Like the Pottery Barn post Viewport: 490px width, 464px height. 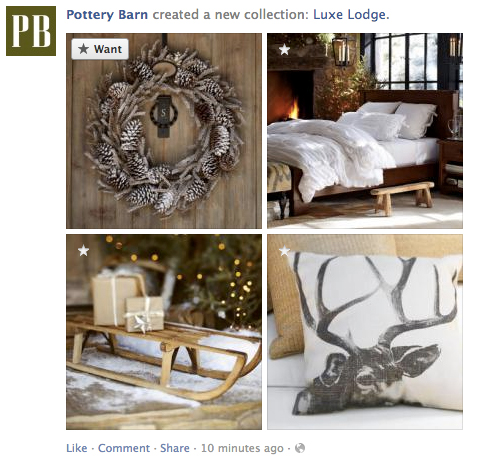point(77,448)
